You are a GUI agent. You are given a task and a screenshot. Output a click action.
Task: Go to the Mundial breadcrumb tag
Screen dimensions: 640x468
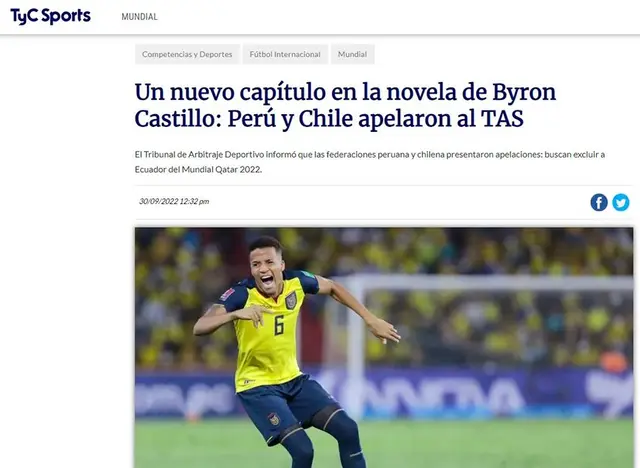point(352,54)
